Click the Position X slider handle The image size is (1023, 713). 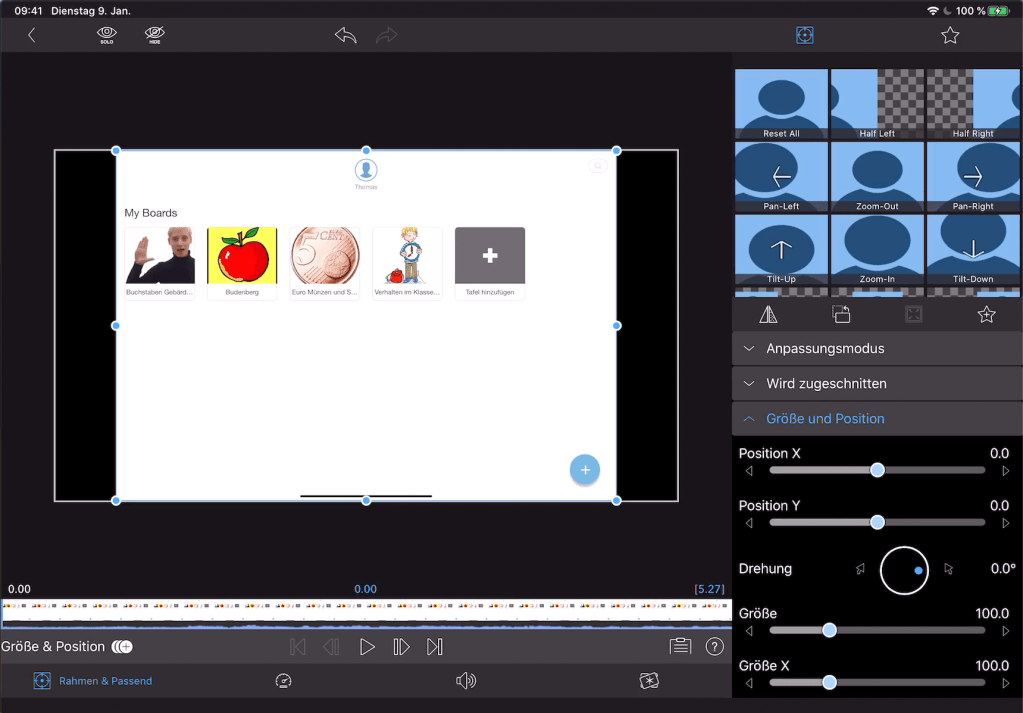[x=877, y=470]
